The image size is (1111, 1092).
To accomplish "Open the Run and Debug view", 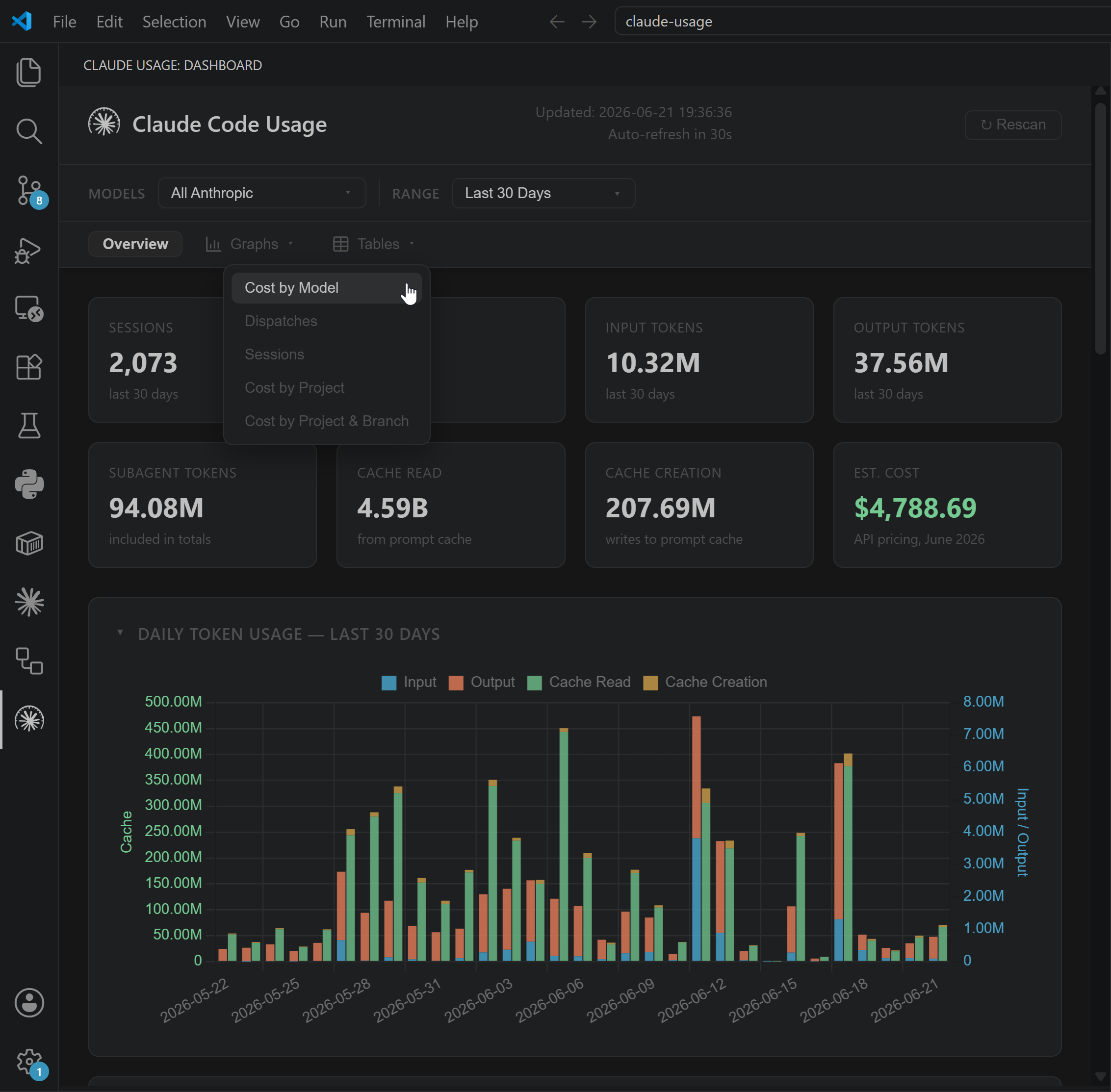I will (28, 250).
